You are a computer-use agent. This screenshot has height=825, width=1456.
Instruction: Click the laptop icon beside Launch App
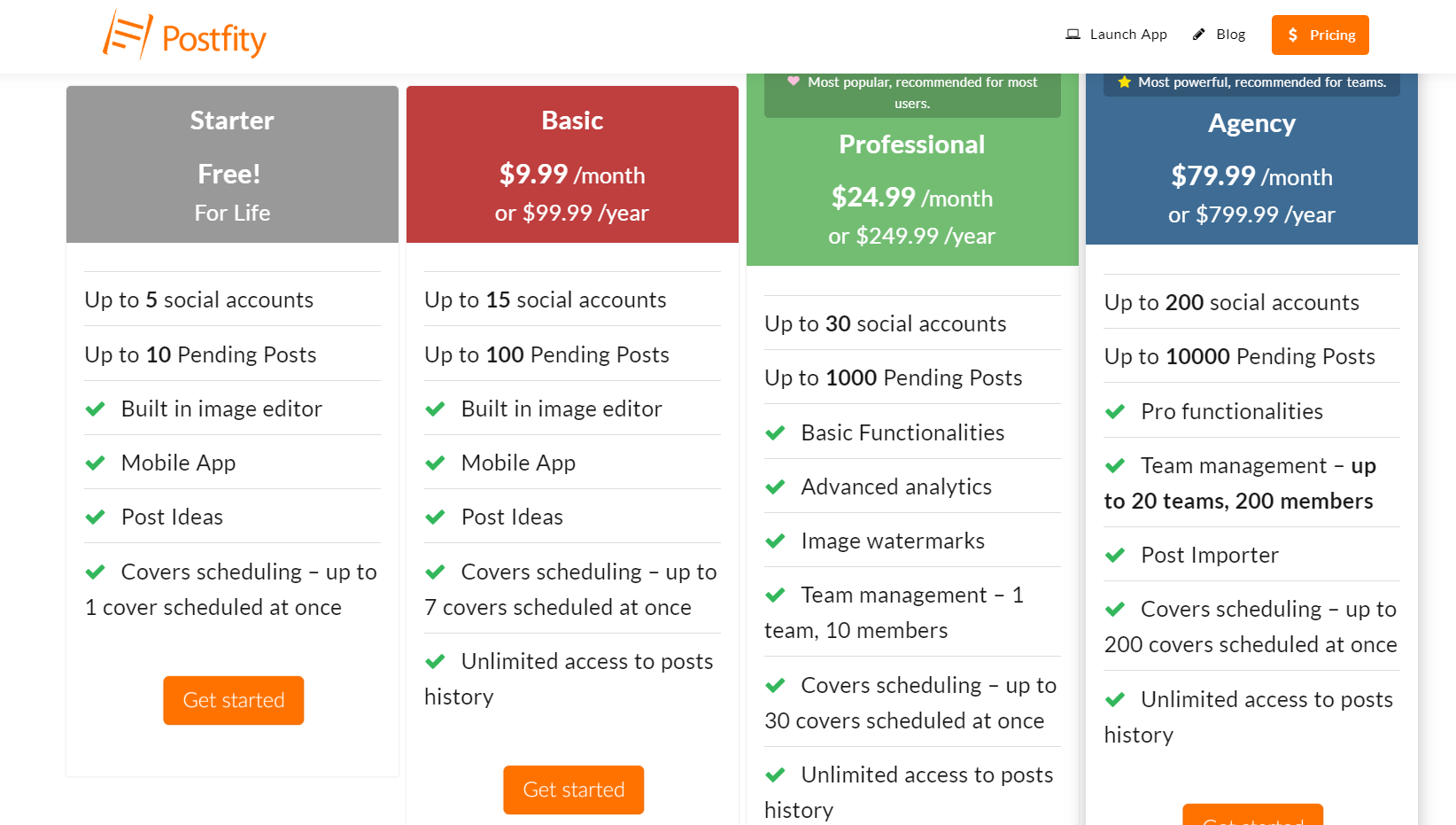(1073, 35)
